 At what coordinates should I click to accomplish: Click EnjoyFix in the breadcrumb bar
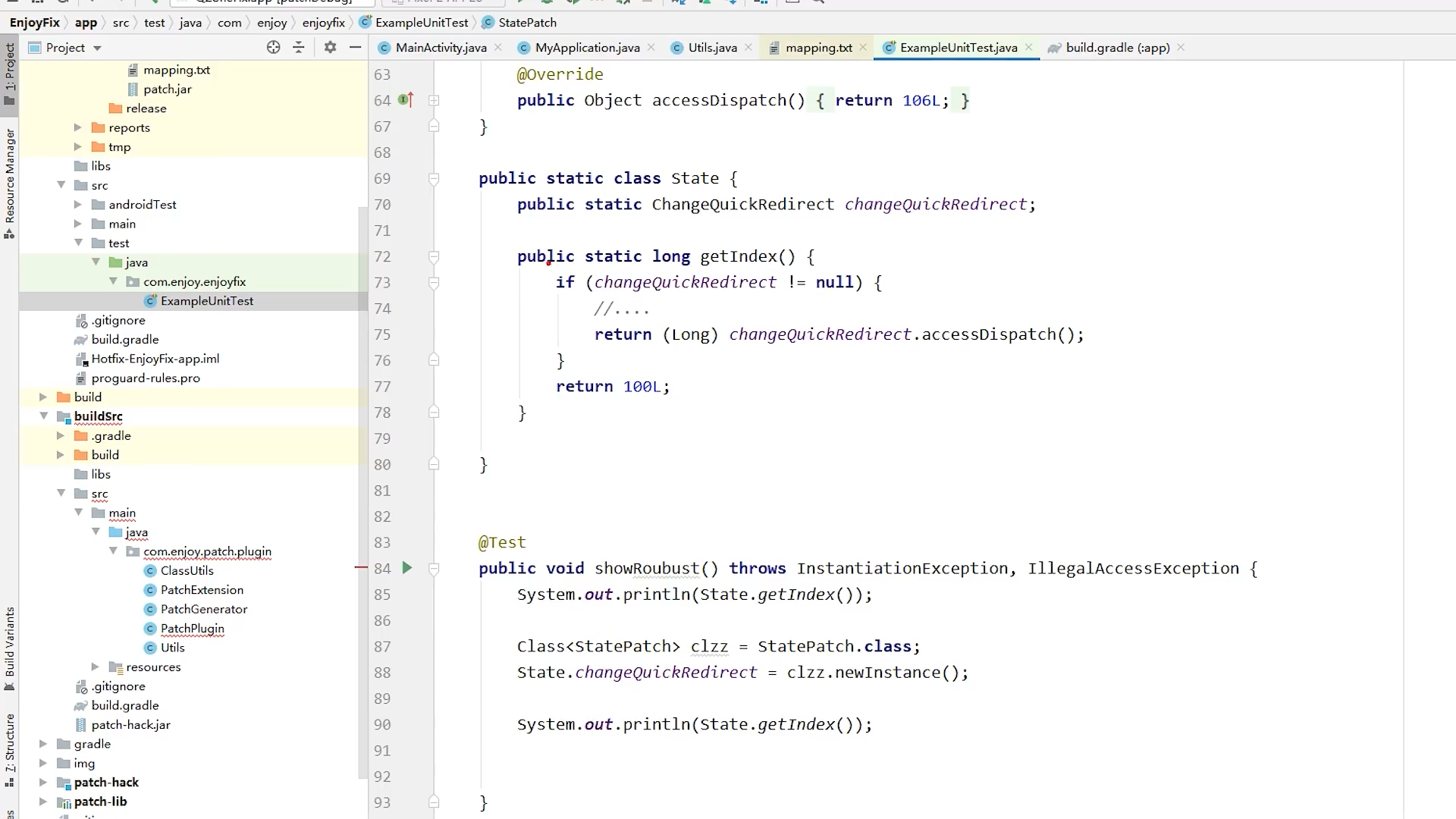(x=34, y=23)
